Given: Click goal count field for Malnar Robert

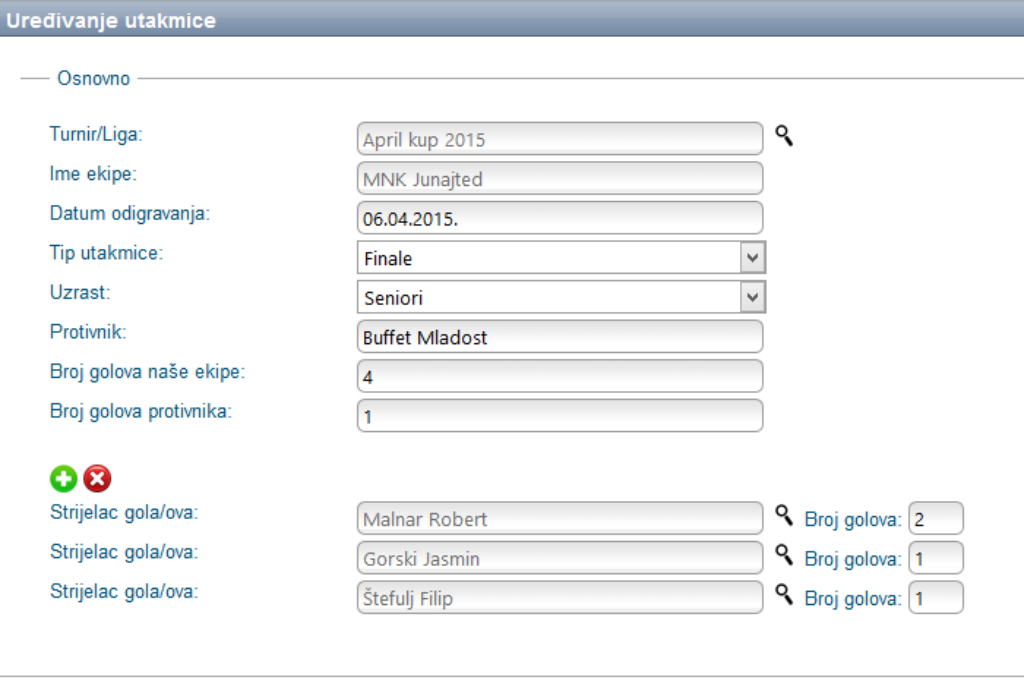Looking at the screenshot, I should (x=935, y=519).
